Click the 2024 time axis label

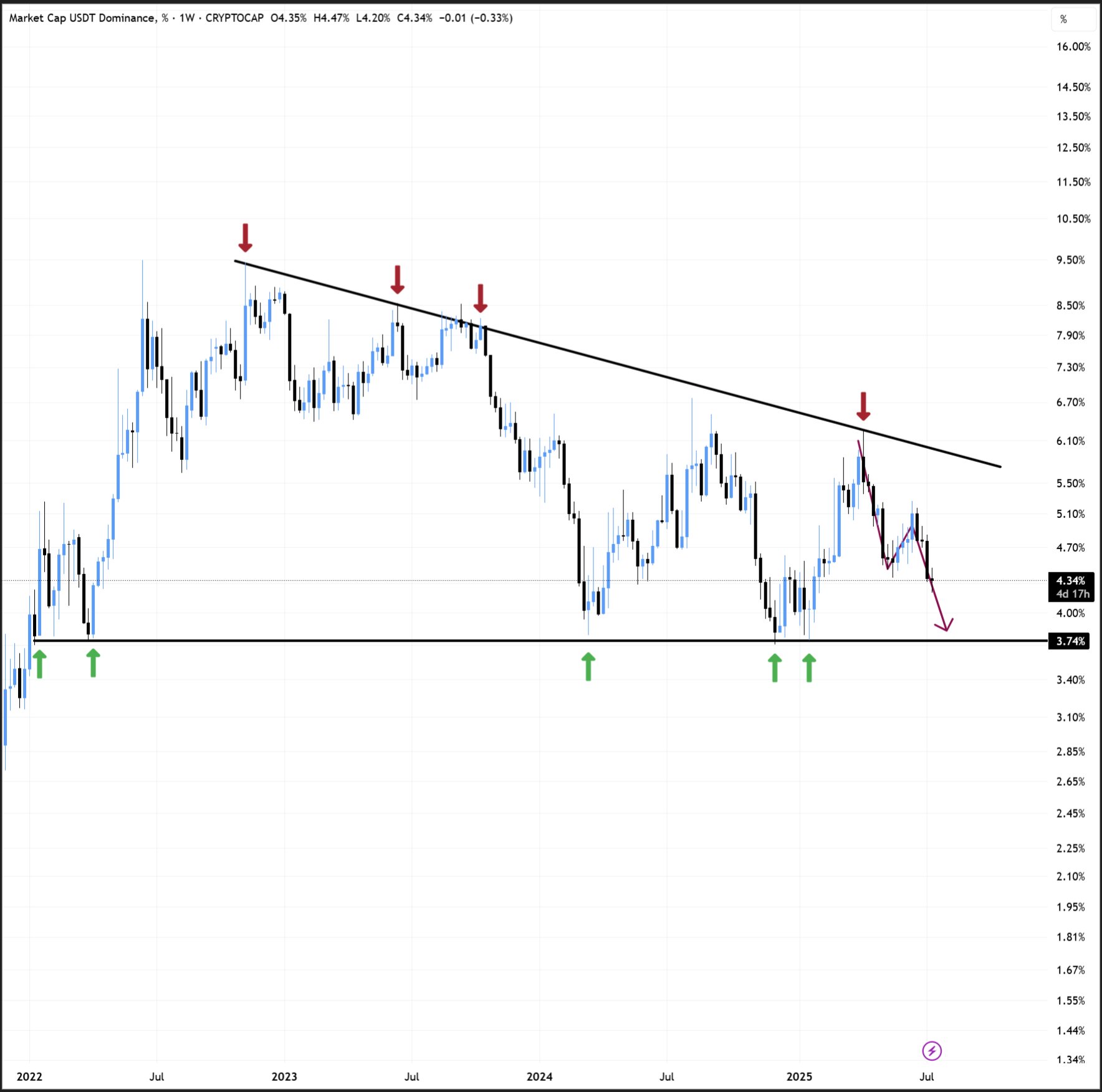(540, 1077)
